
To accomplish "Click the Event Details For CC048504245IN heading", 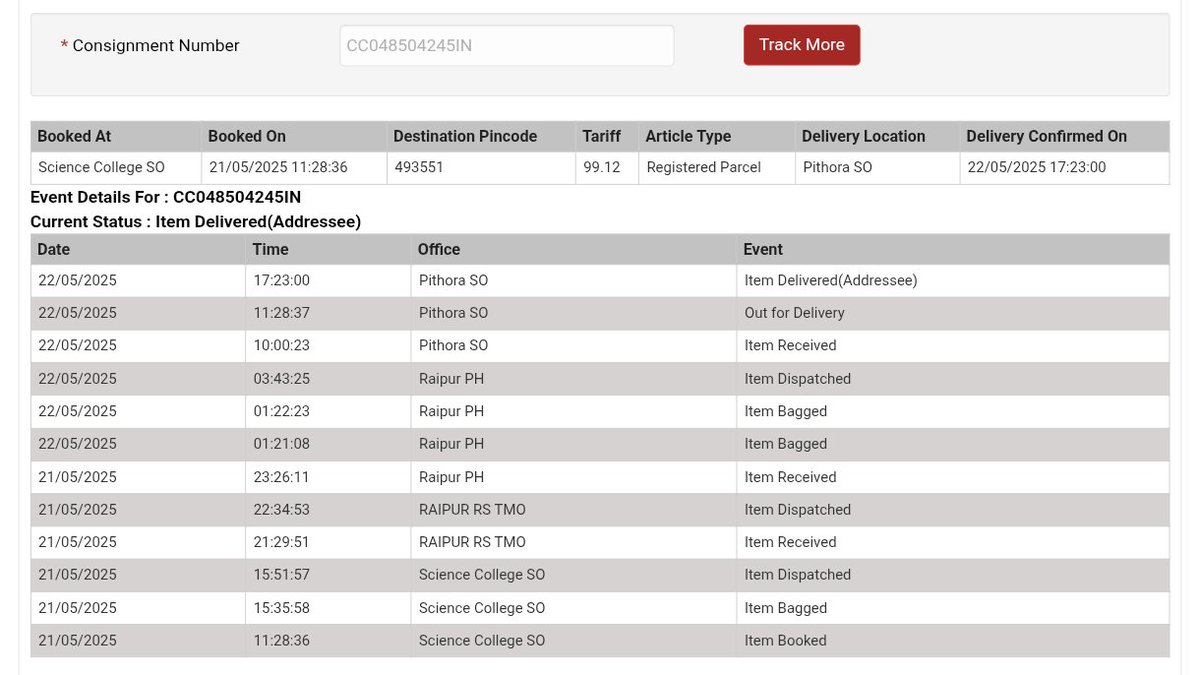I will click(x=166, y=197).
